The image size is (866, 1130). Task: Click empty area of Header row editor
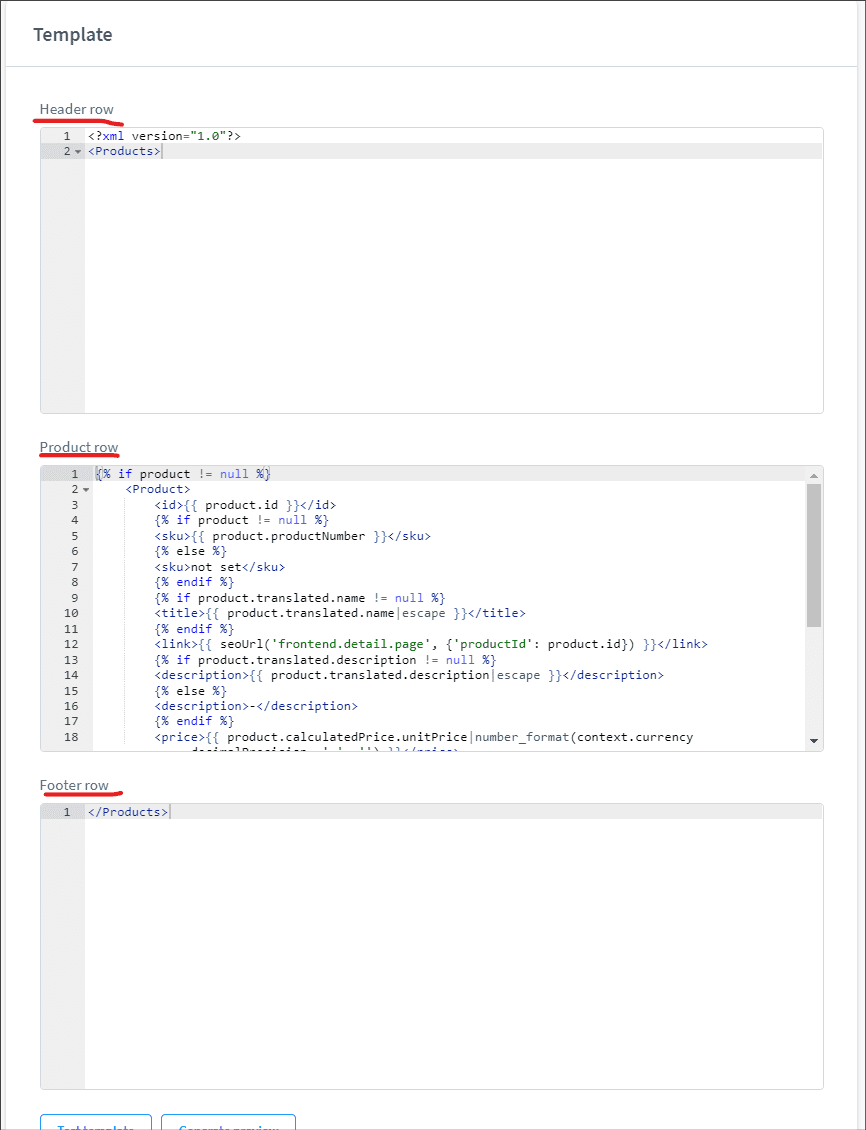click(453, 285)
